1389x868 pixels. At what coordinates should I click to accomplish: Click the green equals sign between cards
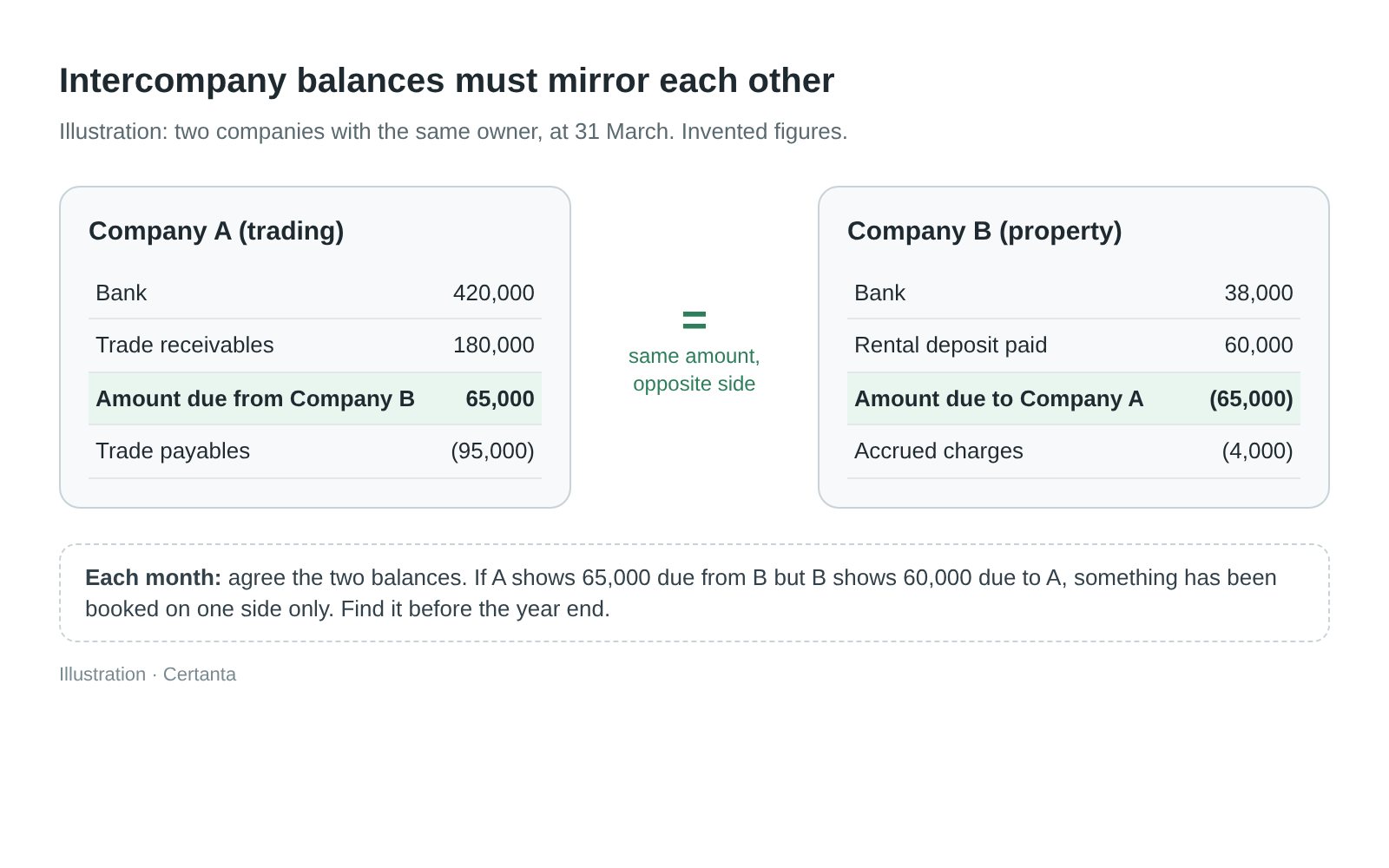tap(694, 320)
